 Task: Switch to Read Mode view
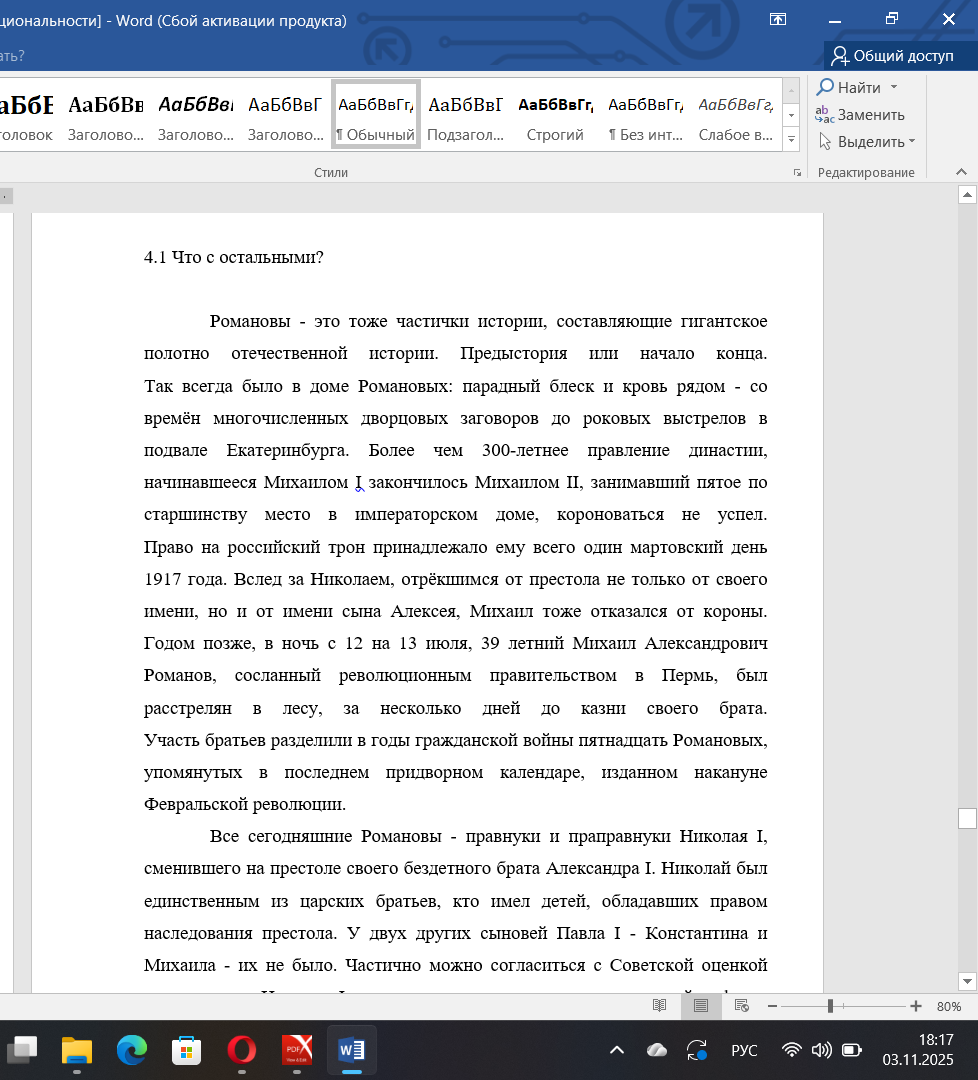659,1006
